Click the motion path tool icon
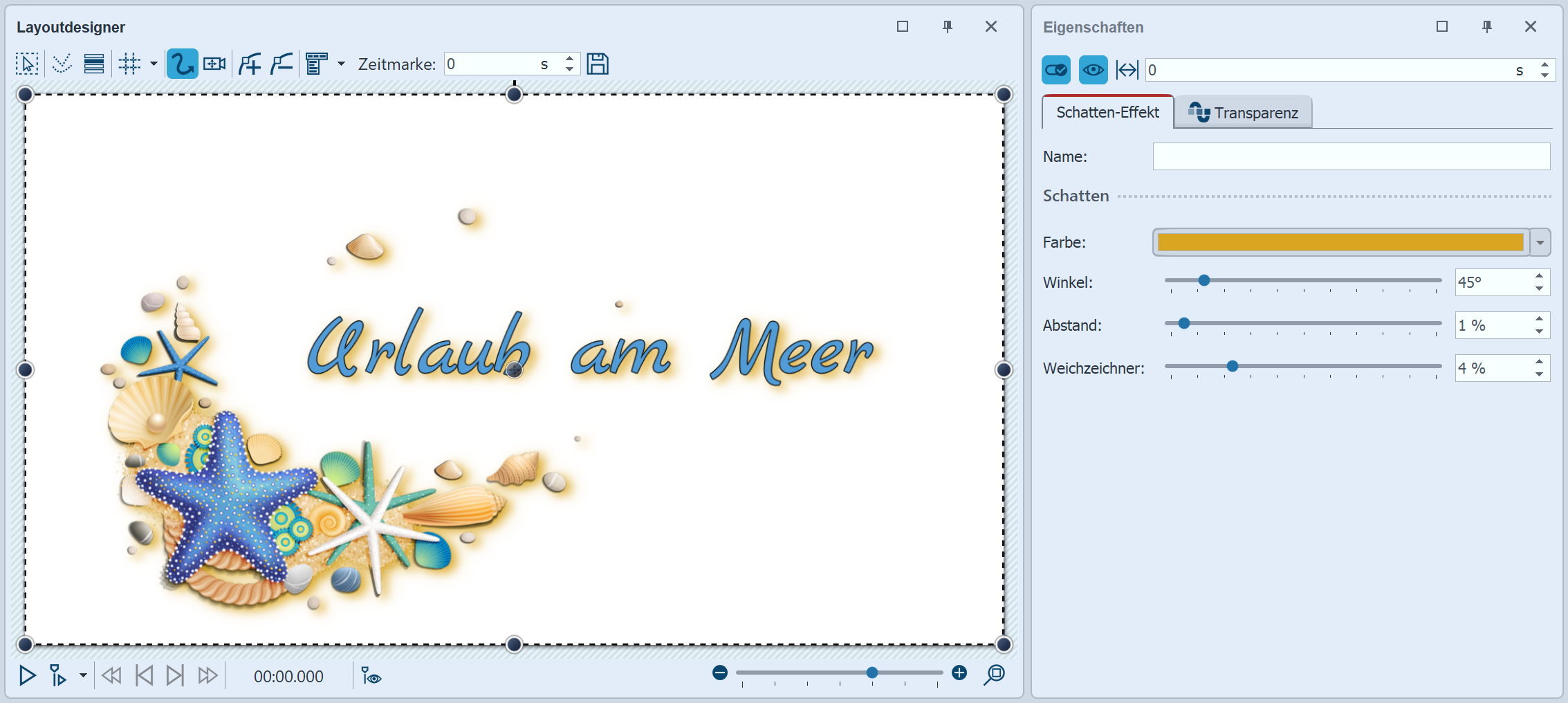 coord(182,64)
